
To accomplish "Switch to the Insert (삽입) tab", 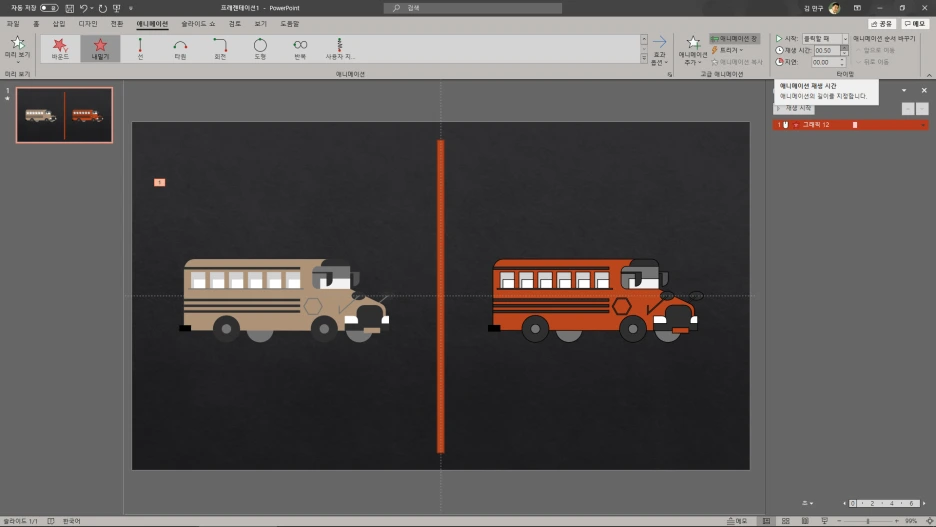I will coord(58,24).
